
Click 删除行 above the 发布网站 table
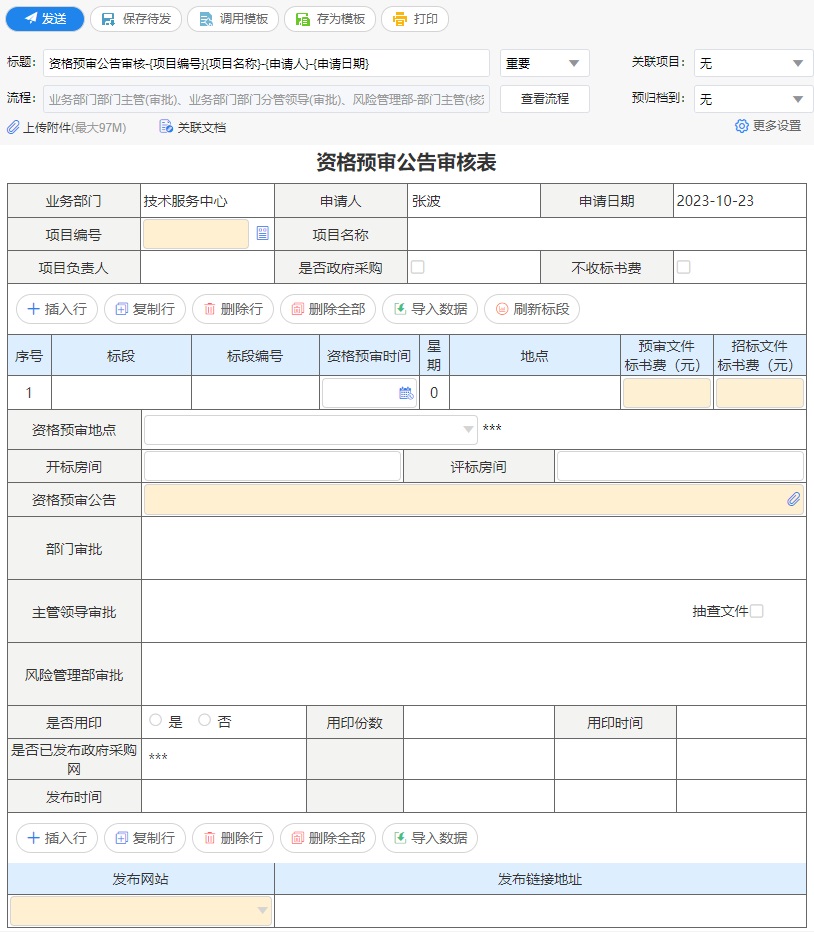(x=233, y=838)
